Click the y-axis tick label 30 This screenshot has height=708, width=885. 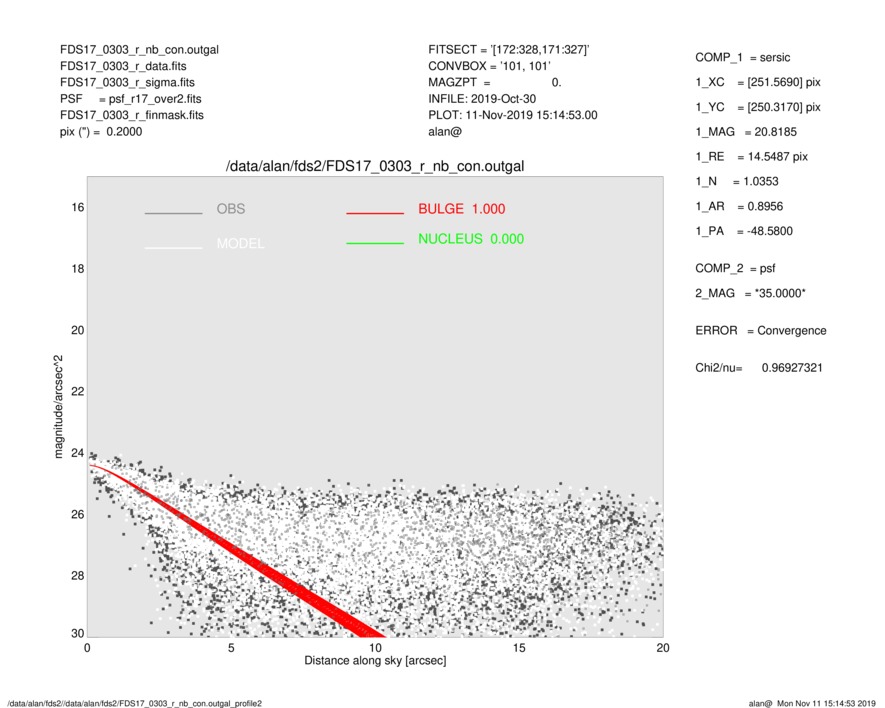[78, 633]
